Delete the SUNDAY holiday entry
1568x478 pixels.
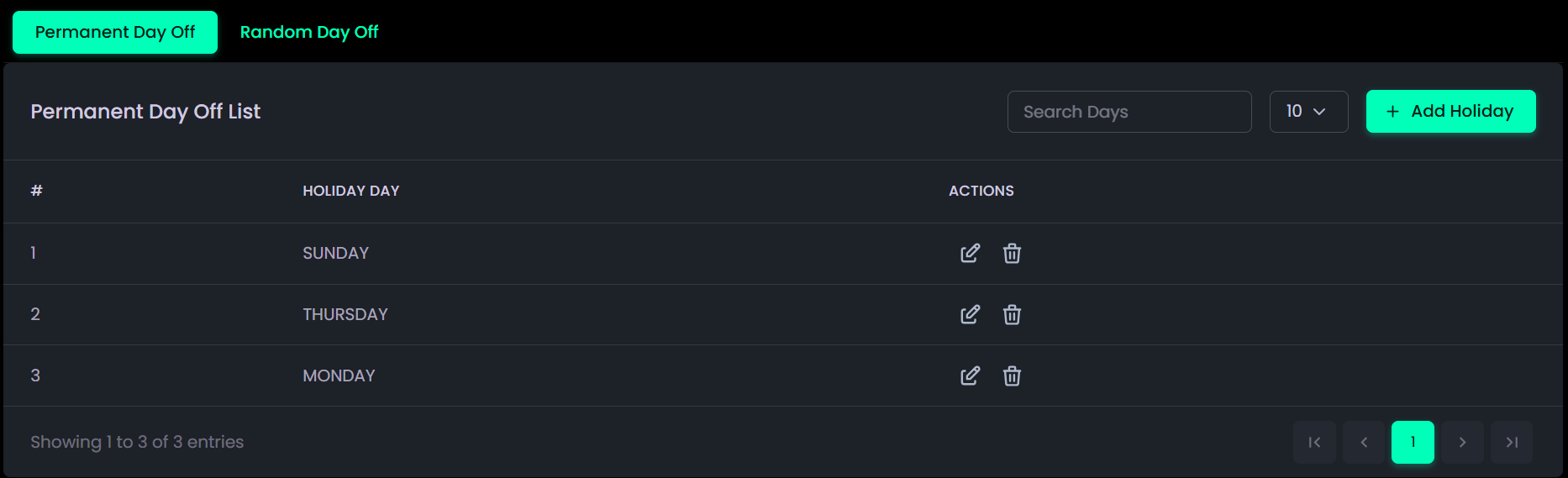[x=1012, y=253]
